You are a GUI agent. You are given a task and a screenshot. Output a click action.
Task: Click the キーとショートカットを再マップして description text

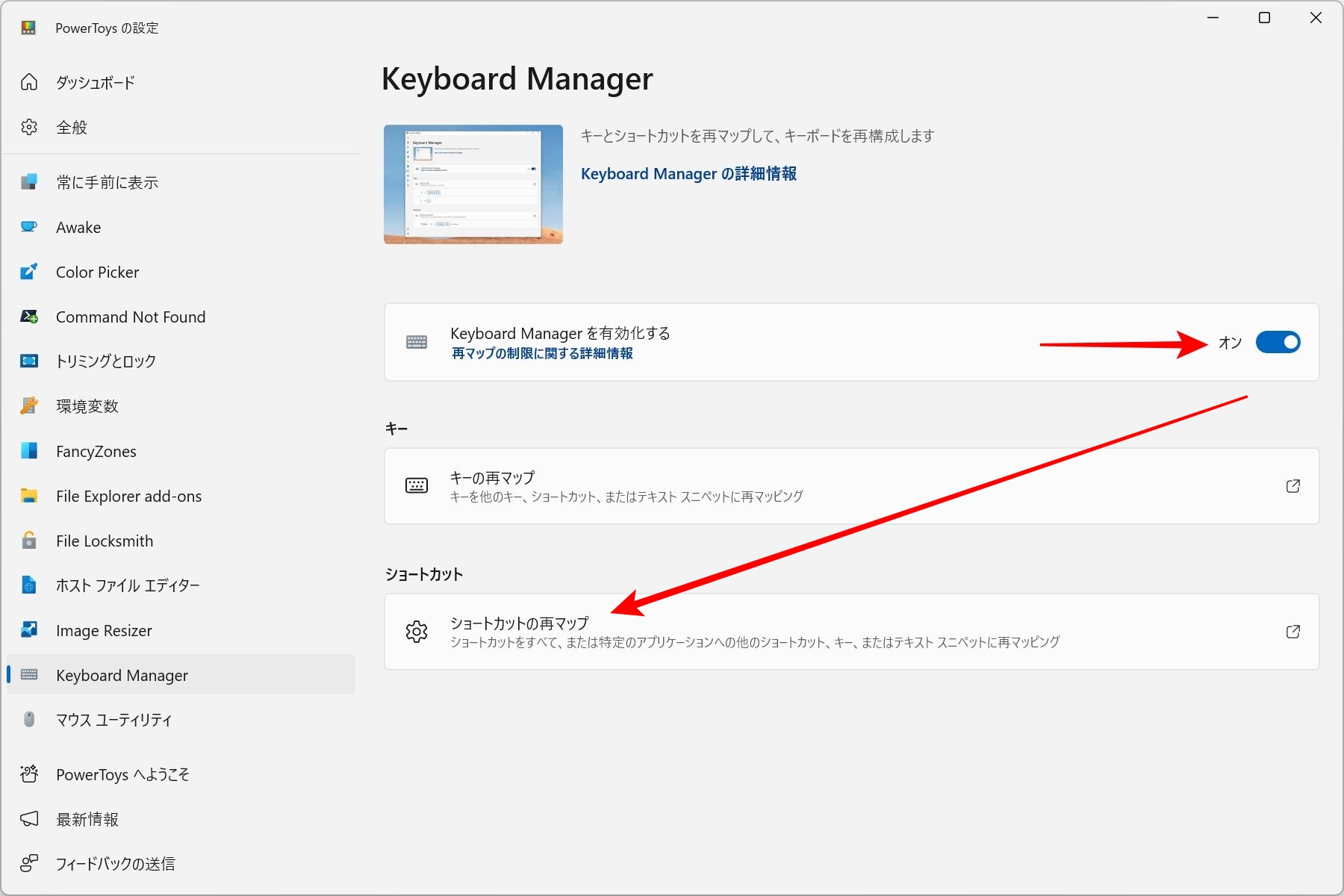coord(758,136)
